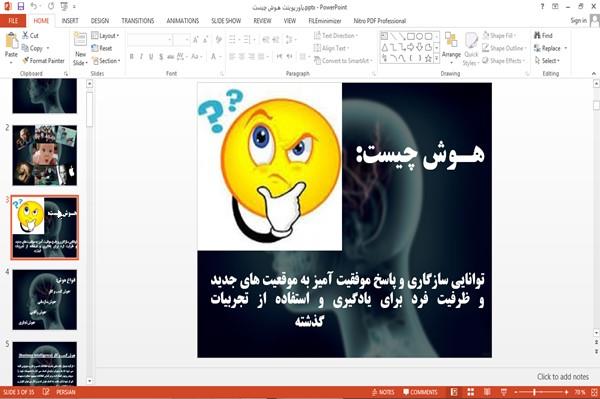Open the font size combo box

click(x=181, y=39)
